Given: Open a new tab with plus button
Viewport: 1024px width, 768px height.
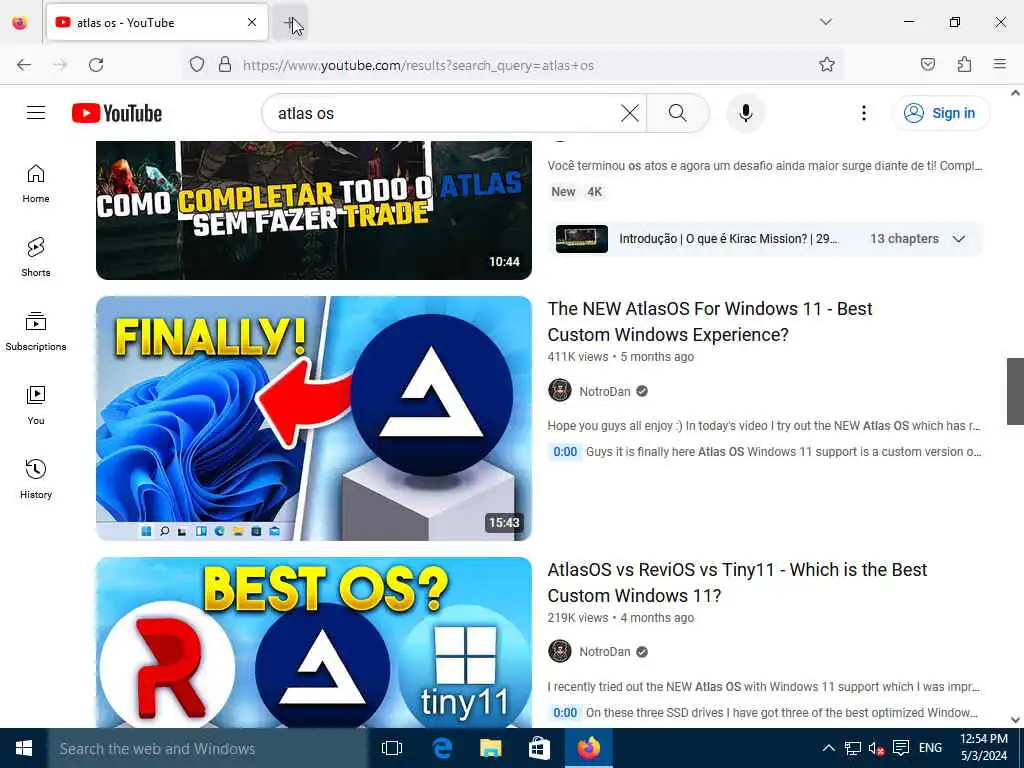Looking at the screenshot, I should pyautogui.click(x=290, y=23).
